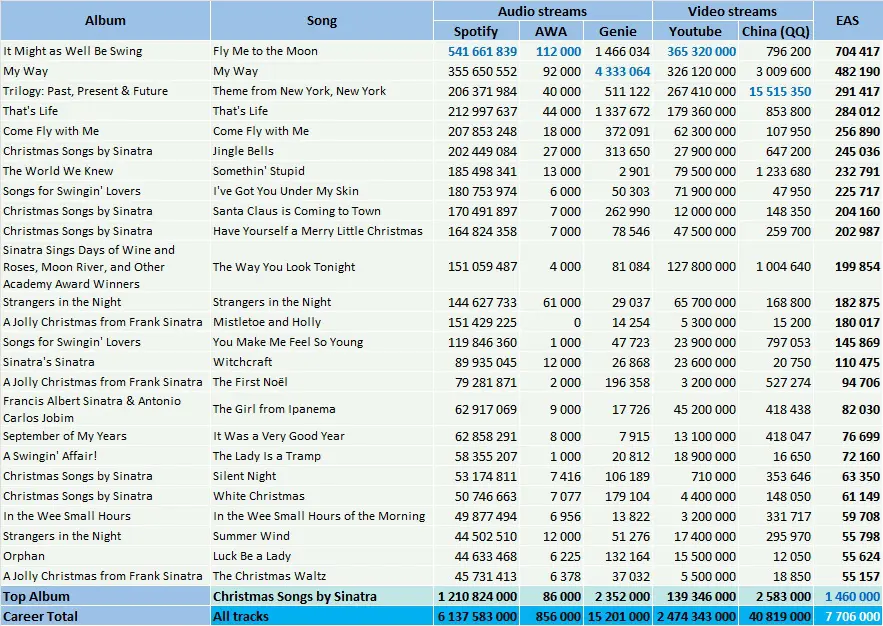Click the Video streams header
This screenshot has width=883, height=626.
(732, 11)
